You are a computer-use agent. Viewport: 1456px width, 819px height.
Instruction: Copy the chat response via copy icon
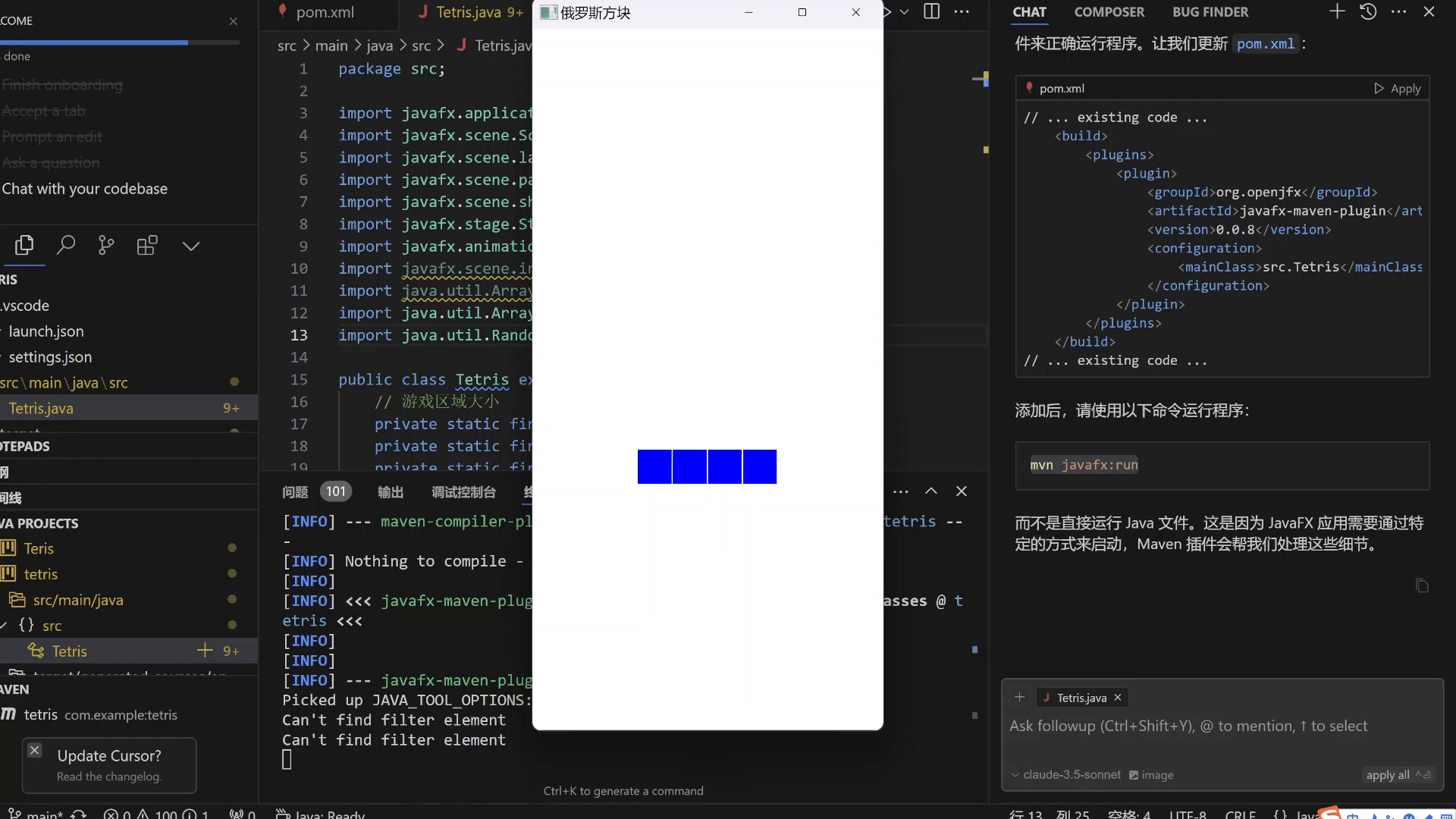pos(1422,585)
